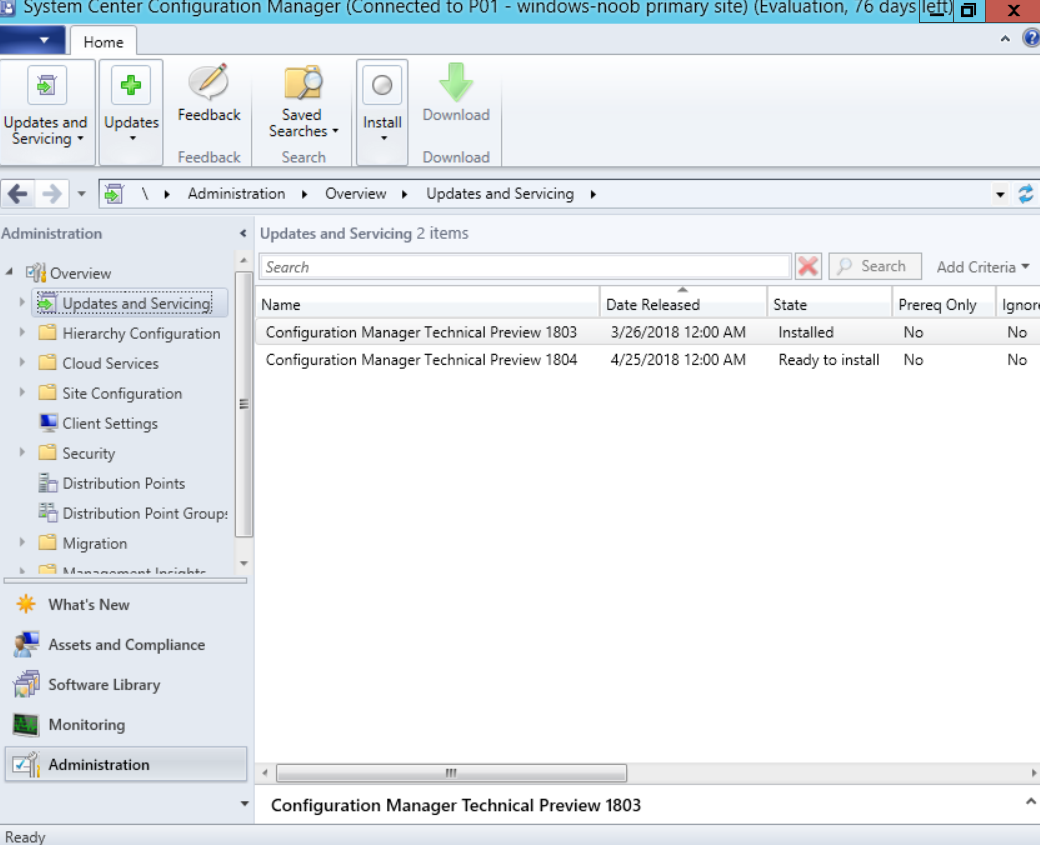The image size is (1040, 845).
Task: Click the Updates and Servicing ribbon icon
Action: (46, 86)
